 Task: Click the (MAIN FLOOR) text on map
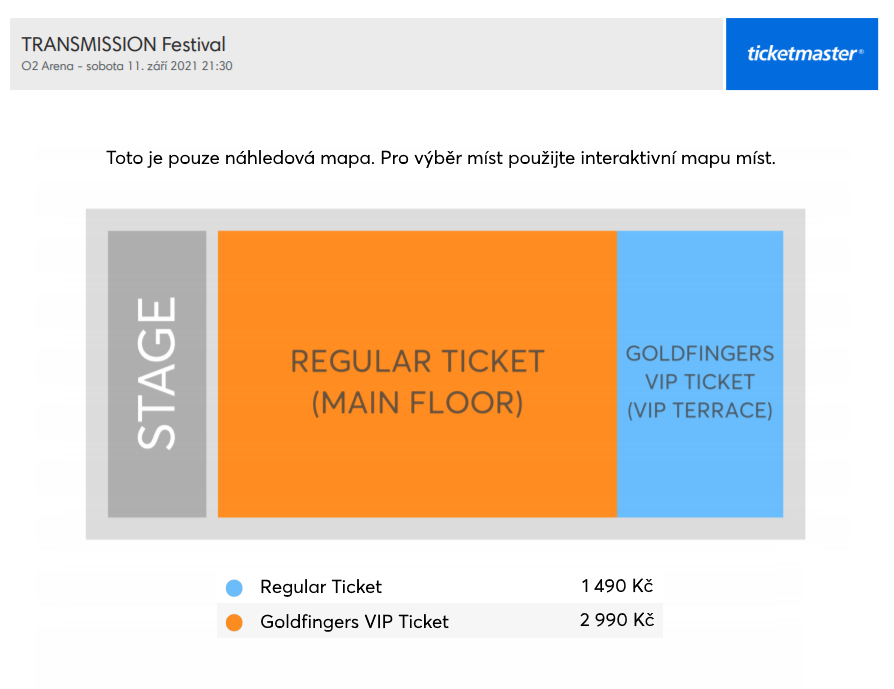click(x=417, y=403)
